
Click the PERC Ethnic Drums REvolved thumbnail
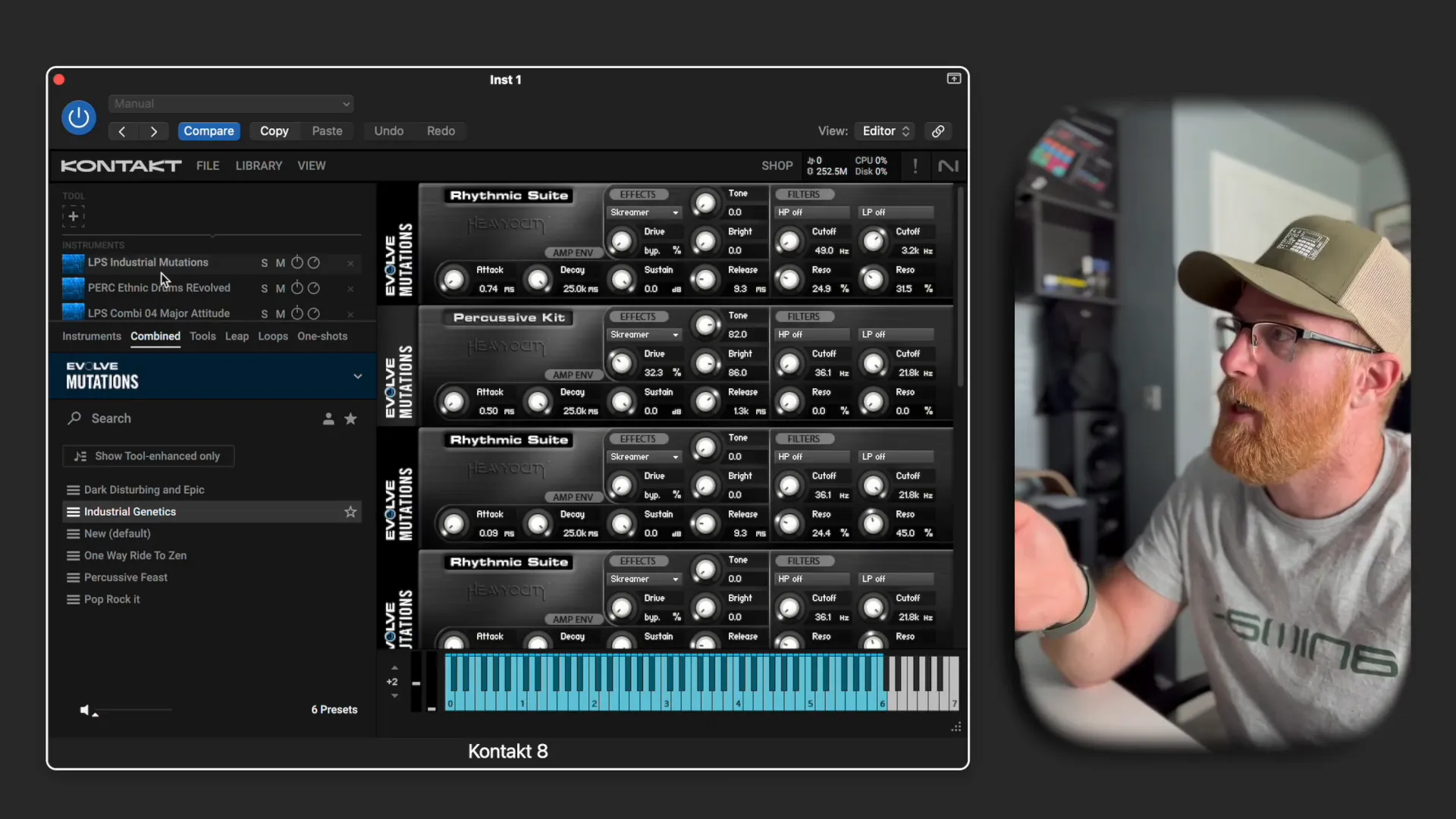point(73,288)
